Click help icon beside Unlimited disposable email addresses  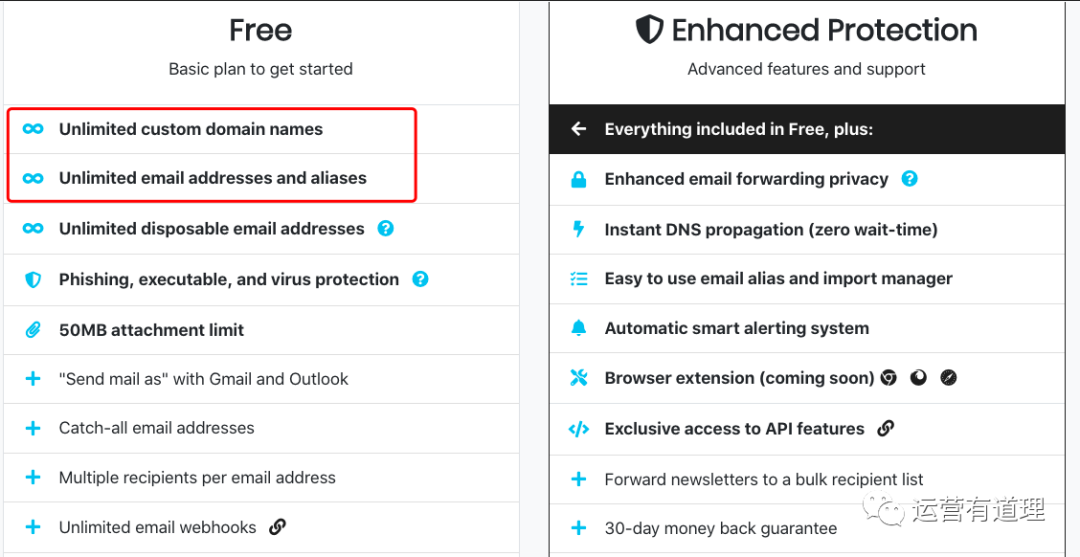click(386, 229)
